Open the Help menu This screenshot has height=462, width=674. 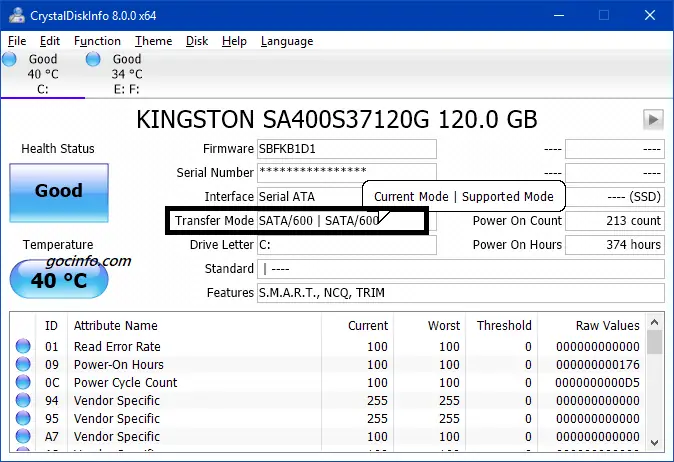(x=234, y=41)
